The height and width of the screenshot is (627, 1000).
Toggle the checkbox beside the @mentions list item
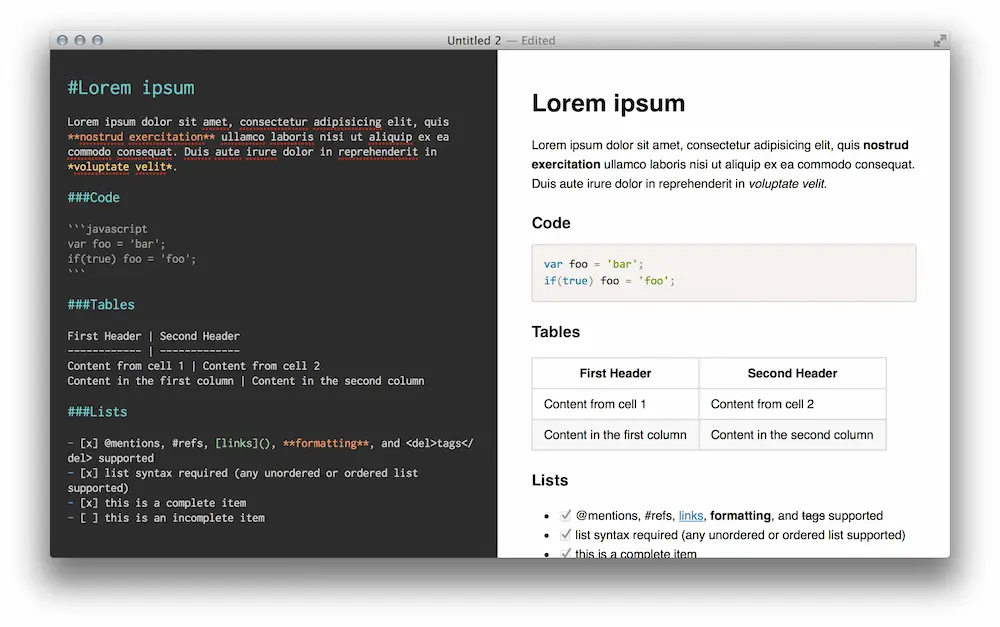coord(566,515)
